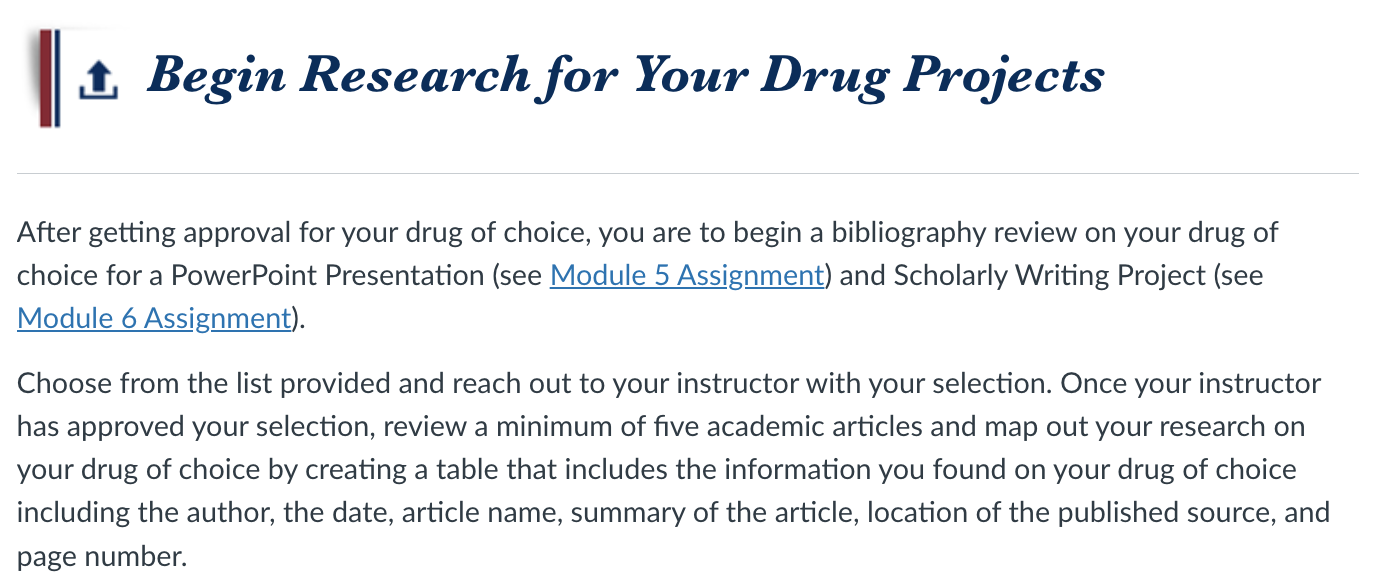Click the horizontal divider line under the heading
This screenshot has height=588, width=1400.
[687, 174]
